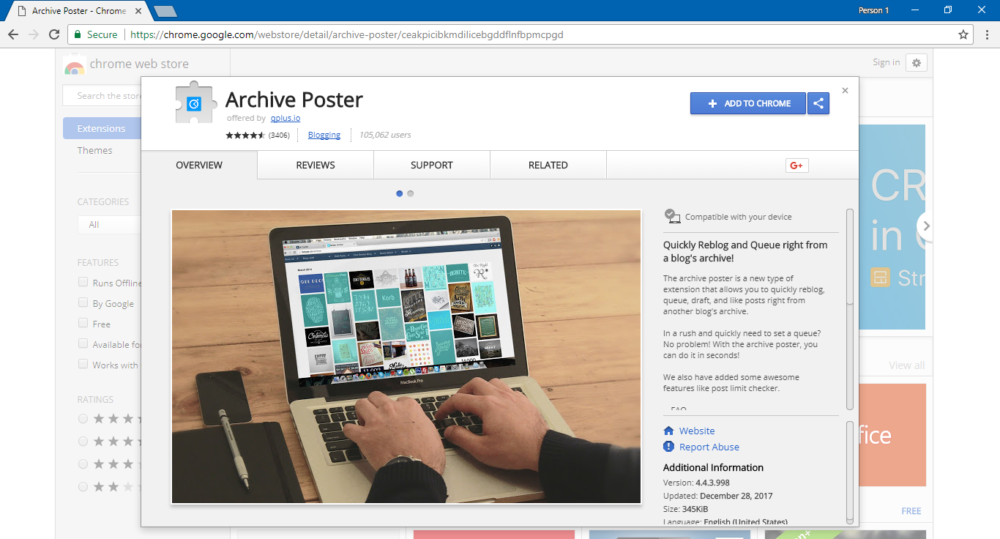Image resolution: width=1000 pixels, height=539 pixels.
Task: Click the Size 345KiB text
Action: [x=686, y=509]
